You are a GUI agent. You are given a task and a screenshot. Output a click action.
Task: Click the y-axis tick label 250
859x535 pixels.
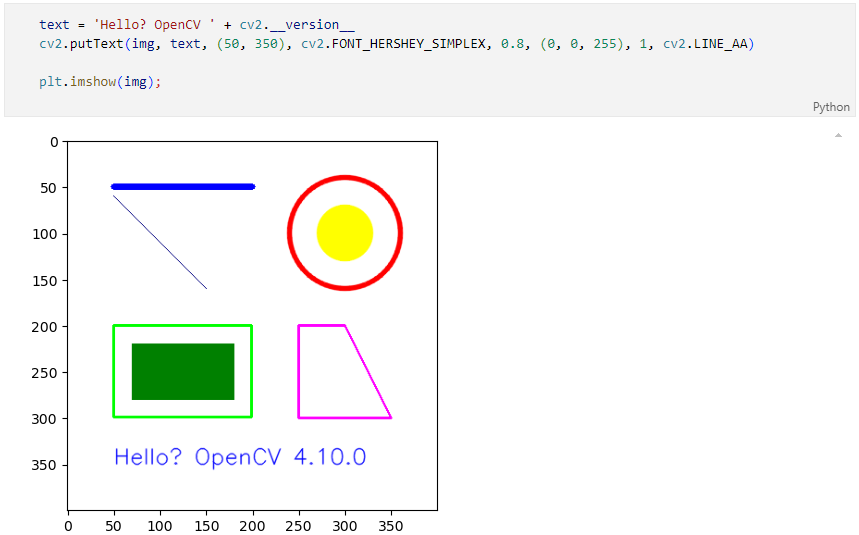point(45,373)
